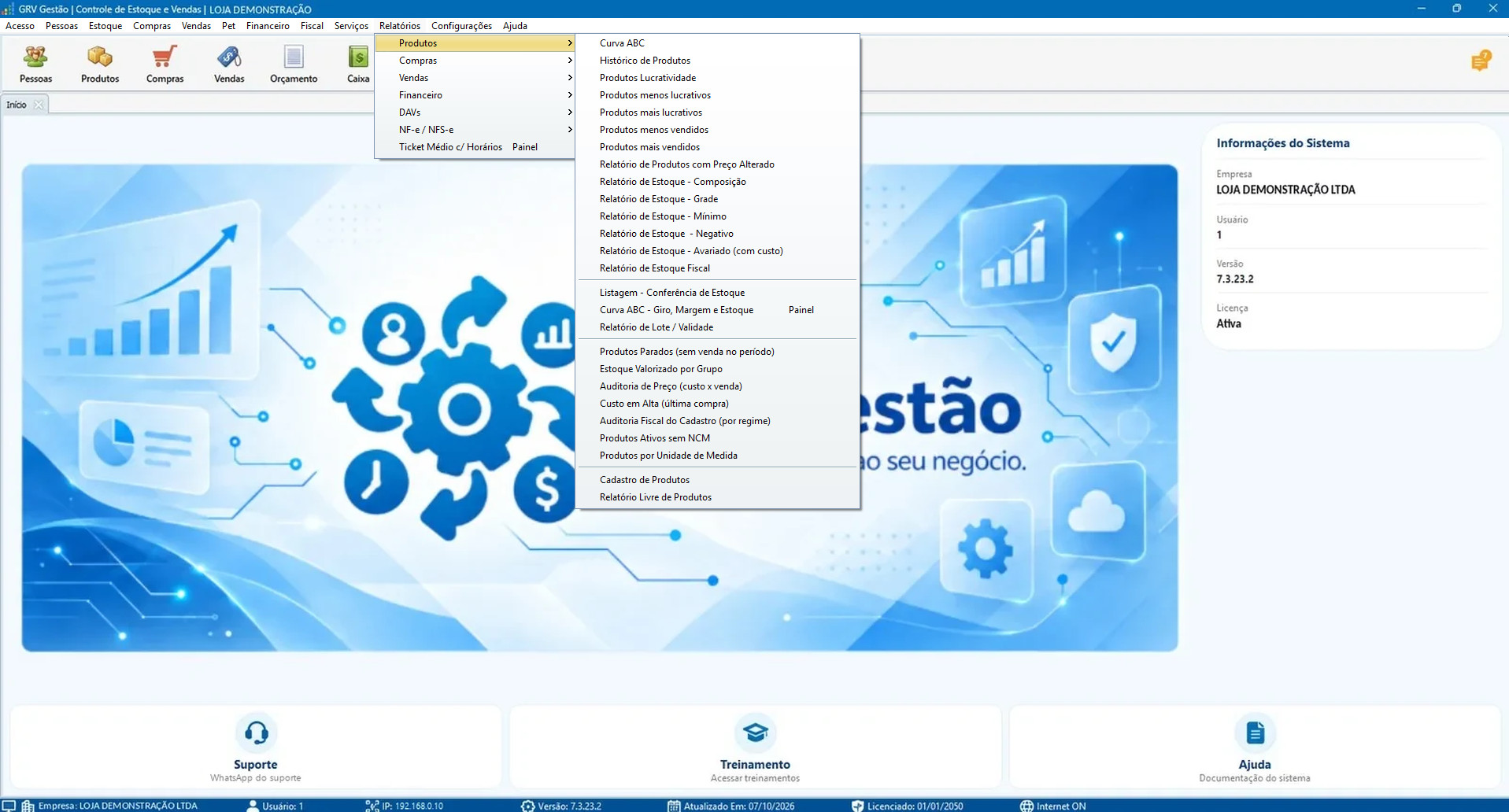This screenshot has height=812, width=1509.
Task: Click the Internet ON globe icon
Action: [x=1026, y=806]
